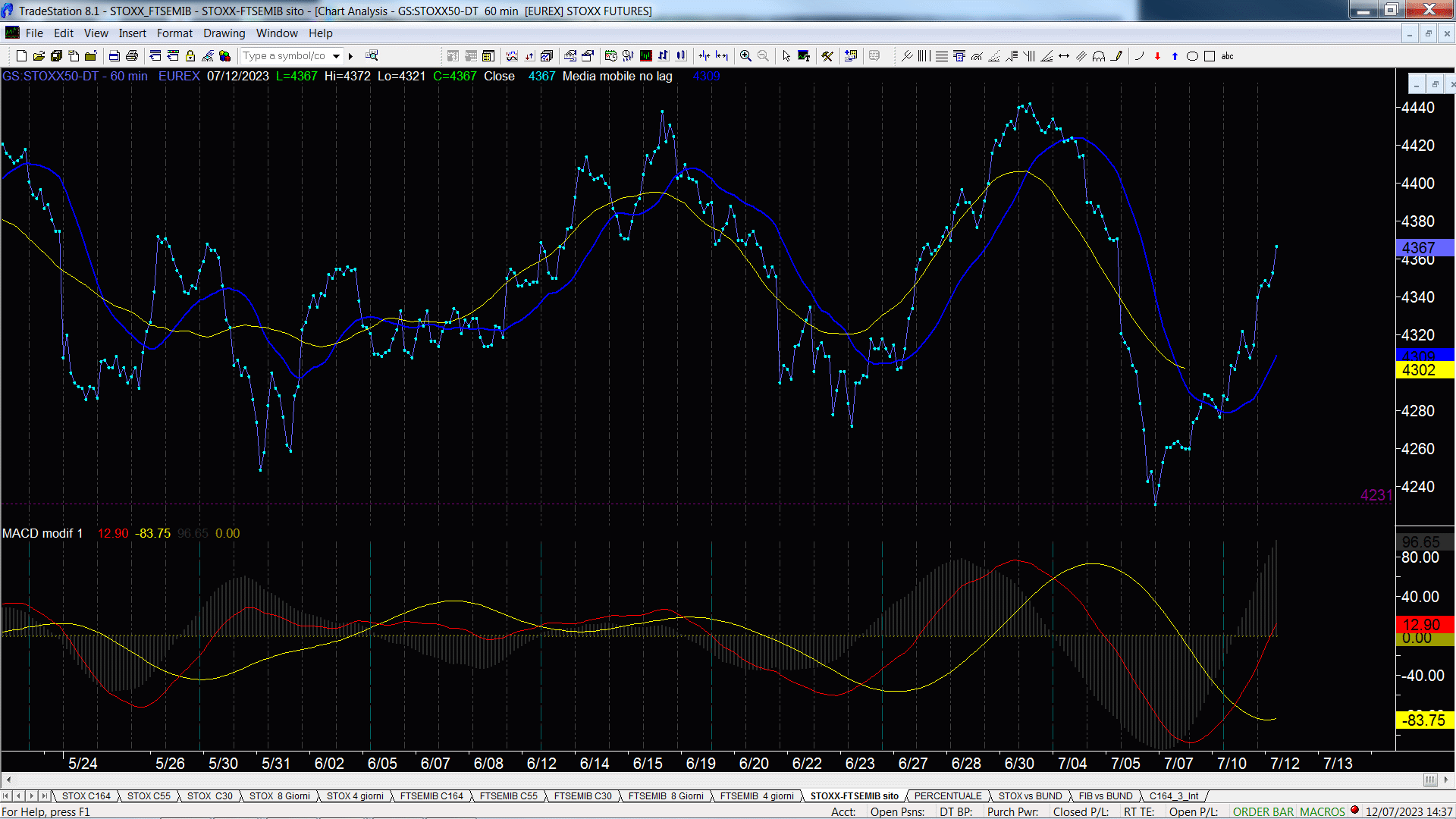Click the horizontal scrollbar left arrow

tap(8, 780)
